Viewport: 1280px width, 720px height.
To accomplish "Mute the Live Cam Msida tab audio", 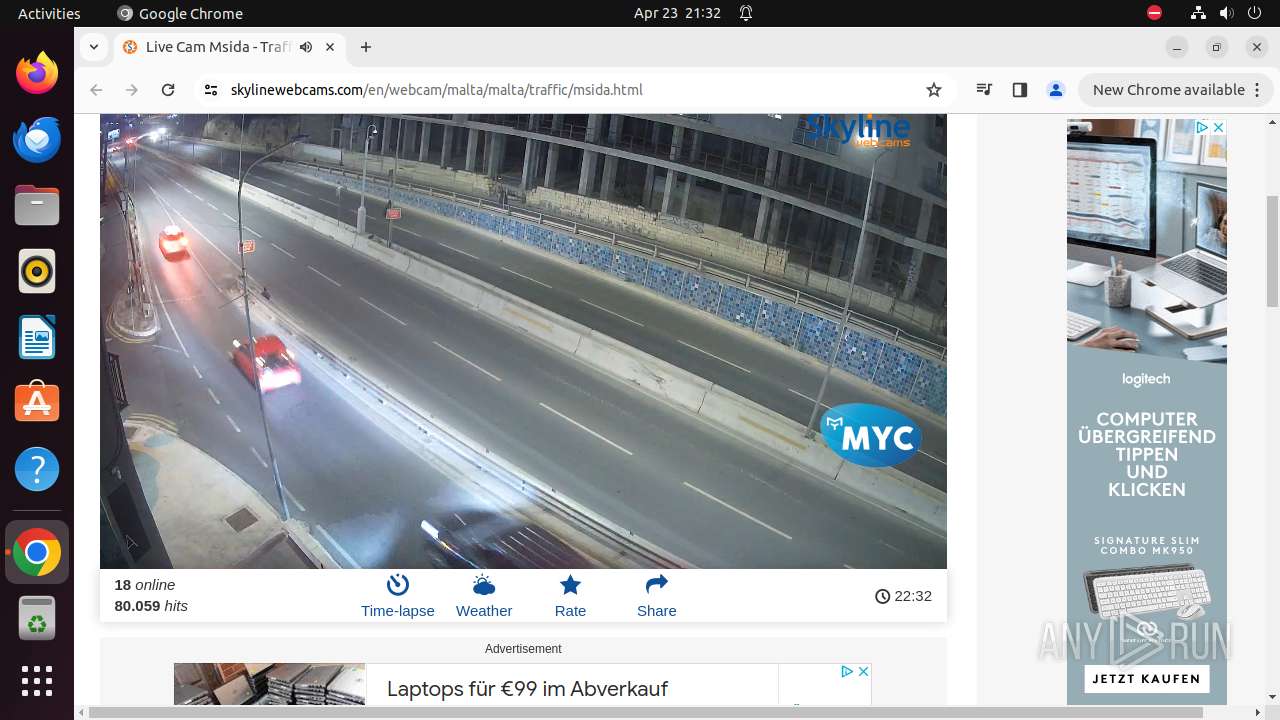I will click(x=306, y=47).
